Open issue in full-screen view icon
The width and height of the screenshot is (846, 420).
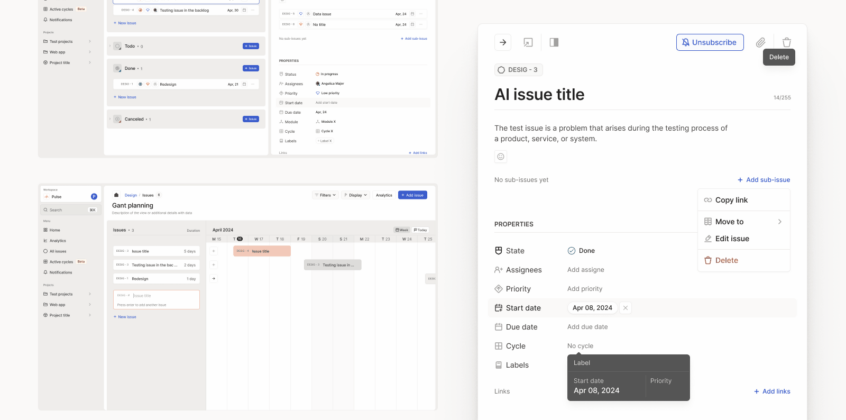tap(528, 42)
